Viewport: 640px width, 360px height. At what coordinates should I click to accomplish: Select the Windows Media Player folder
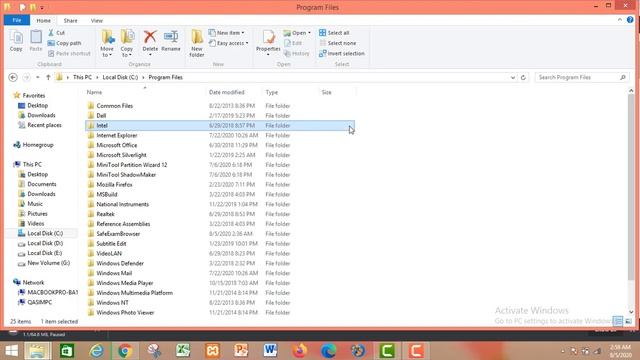point(124,283)
